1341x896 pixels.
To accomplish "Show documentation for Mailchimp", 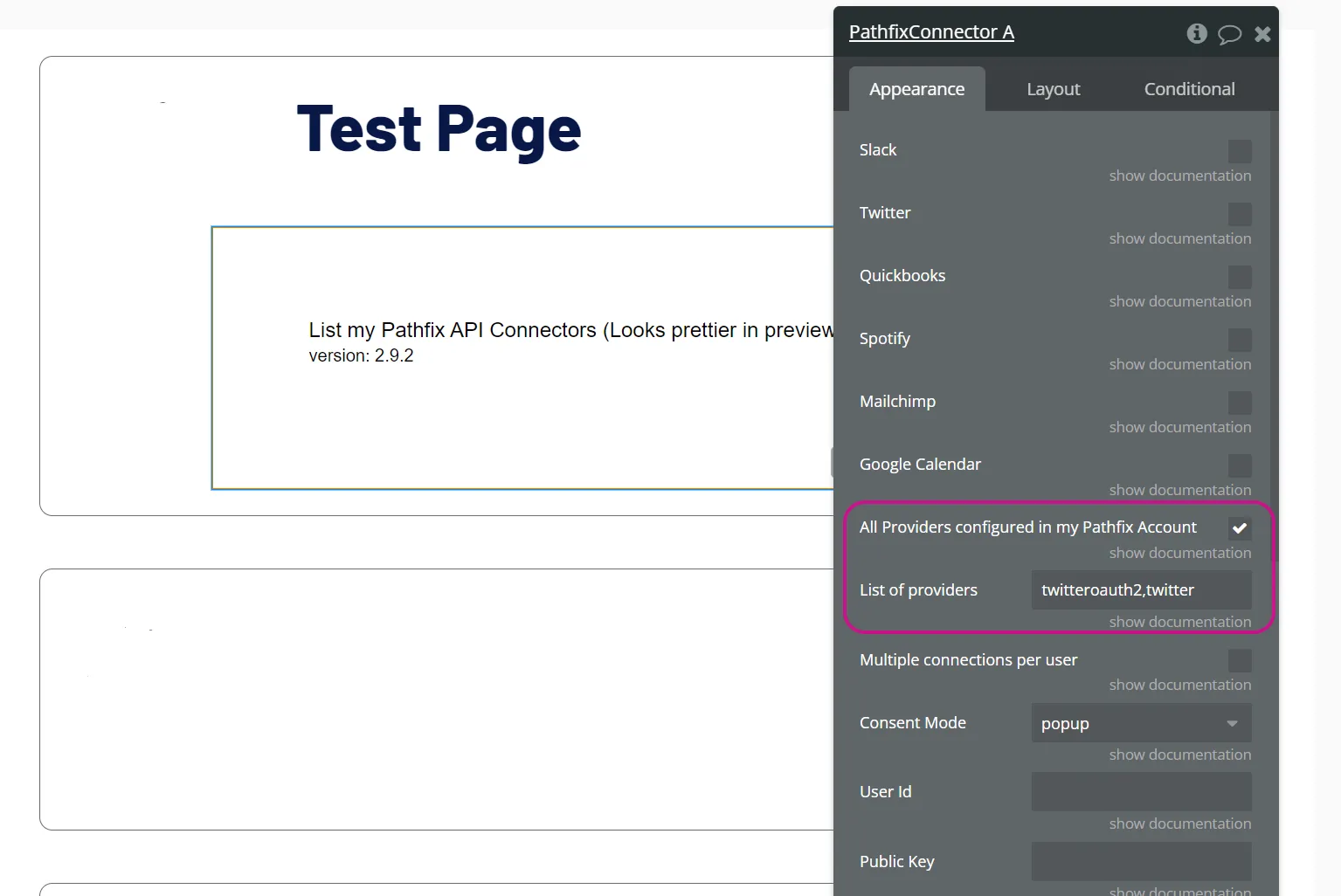I will tap(1180, 427).
